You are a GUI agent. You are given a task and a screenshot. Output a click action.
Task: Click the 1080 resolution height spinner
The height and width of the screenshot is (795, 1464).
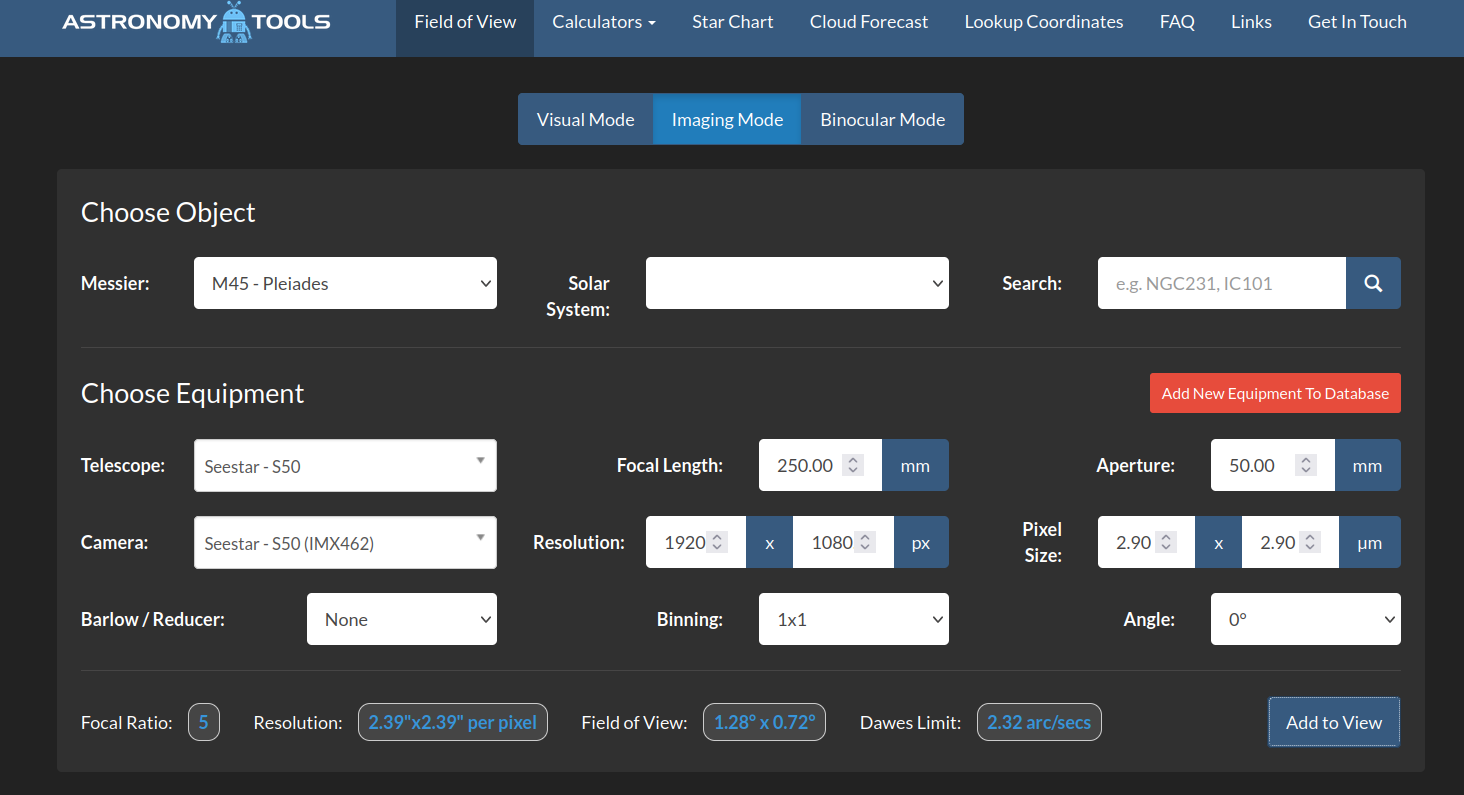coord(866,542)
